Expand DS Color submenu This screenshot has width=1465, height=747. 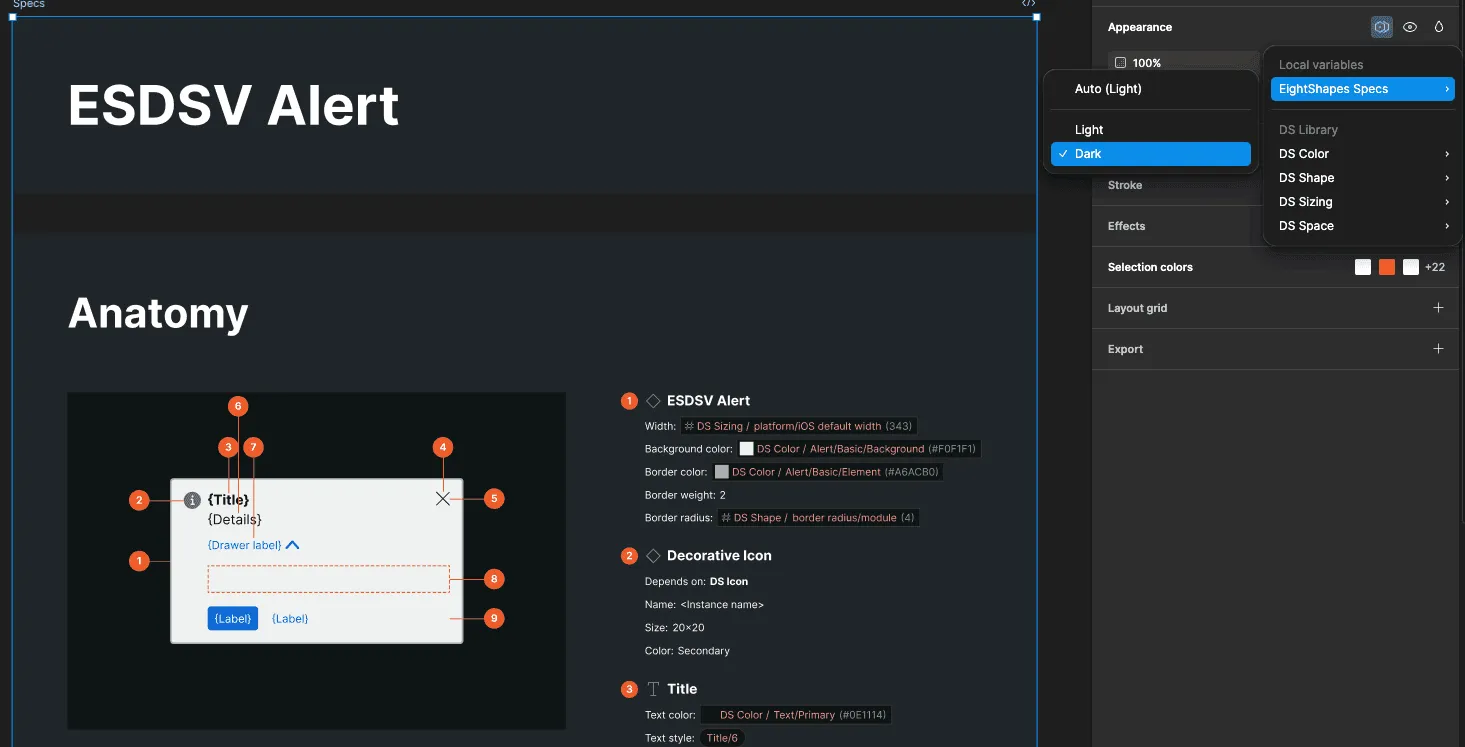[1362, 154]
